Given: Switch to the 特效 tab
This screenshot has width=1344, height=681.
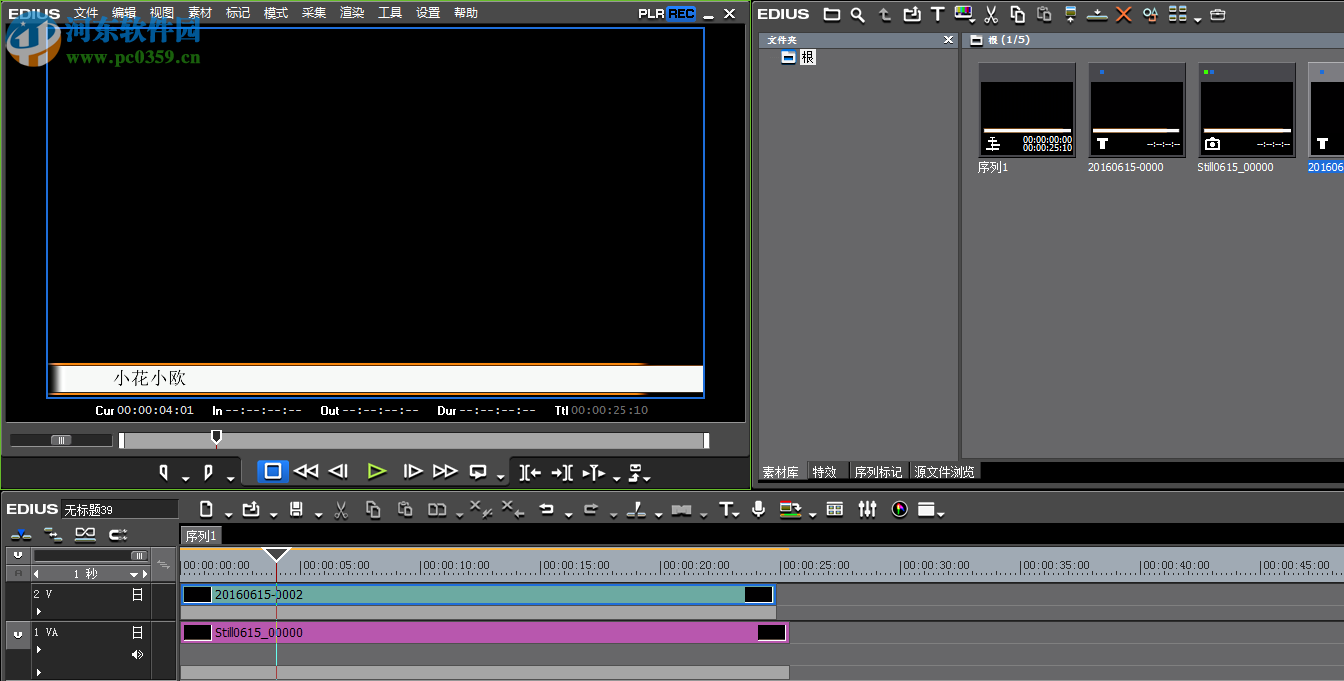Looking at the screenshot, I should 825,472.
